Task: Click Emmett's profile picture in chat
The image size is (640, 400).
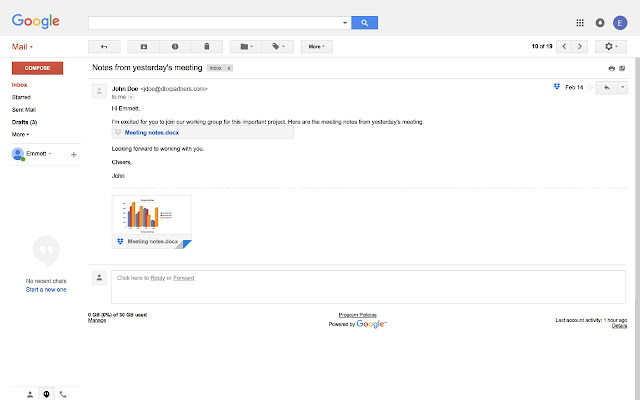Action: click(x=18, y=154)
